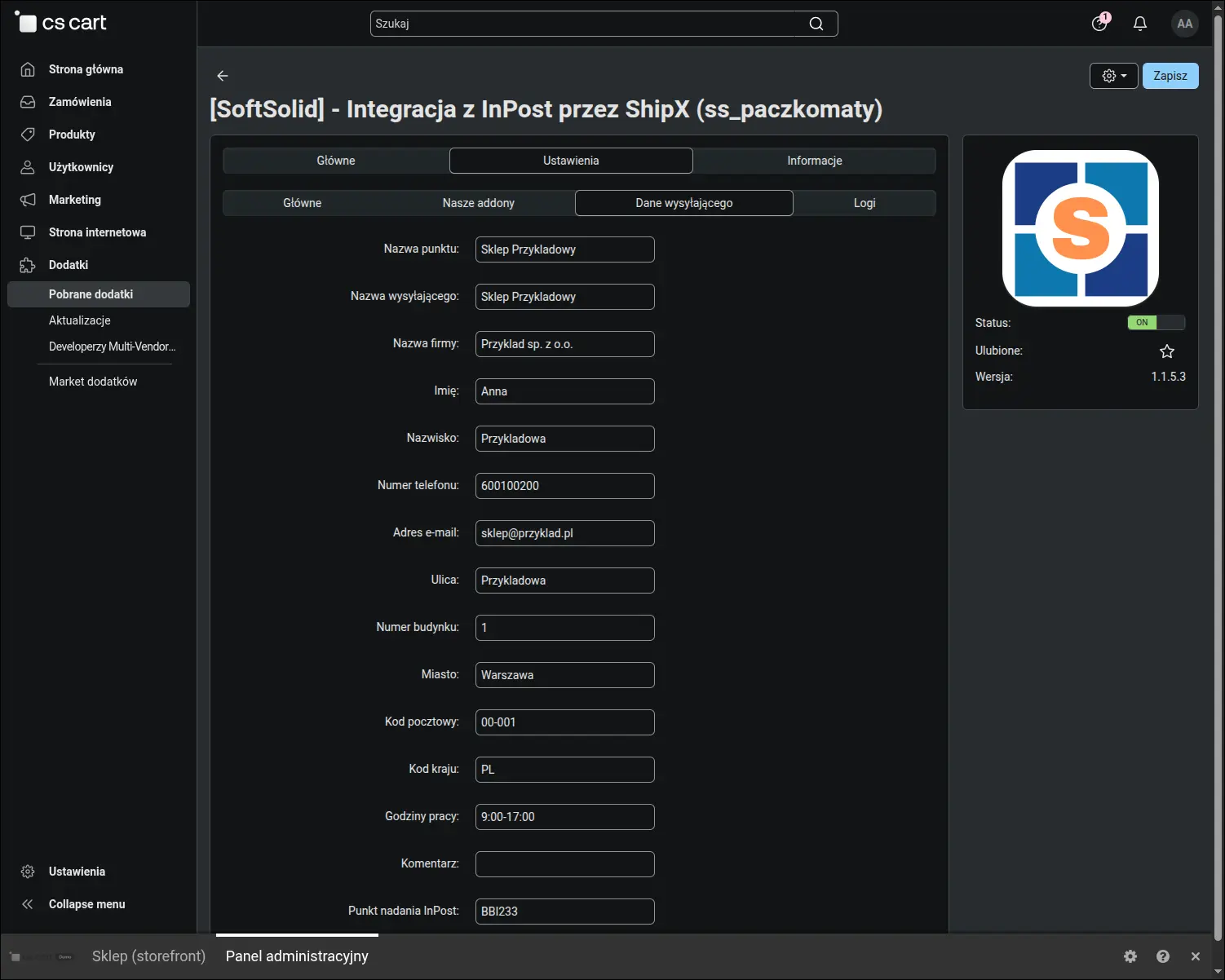The image size is (1225, 980).
Task: Open Ustawienia in the sidebar bottom
Action: coord(77,872)
